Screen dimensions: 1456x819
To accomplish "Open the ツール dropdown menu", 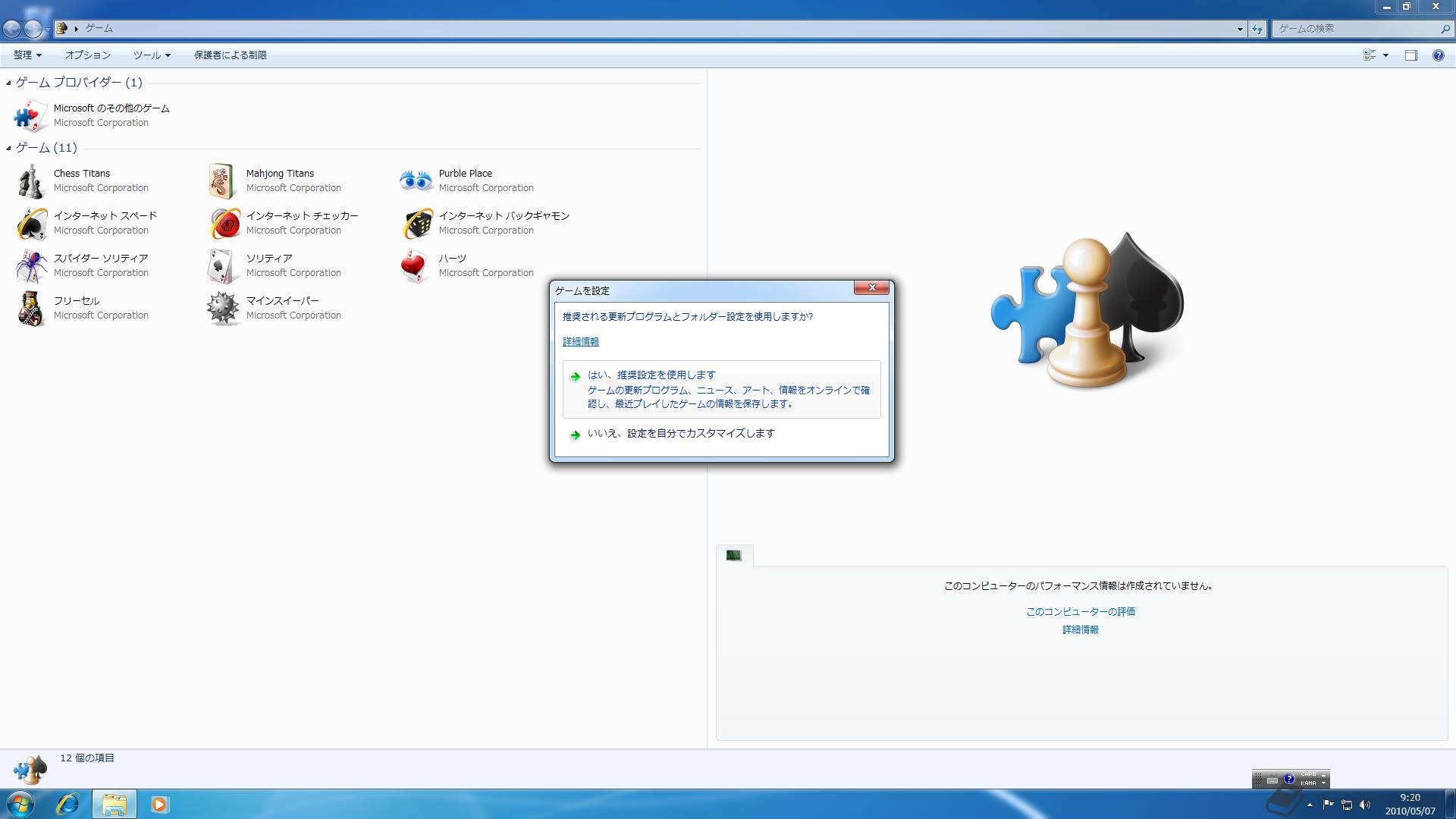I will click(152, 55).
